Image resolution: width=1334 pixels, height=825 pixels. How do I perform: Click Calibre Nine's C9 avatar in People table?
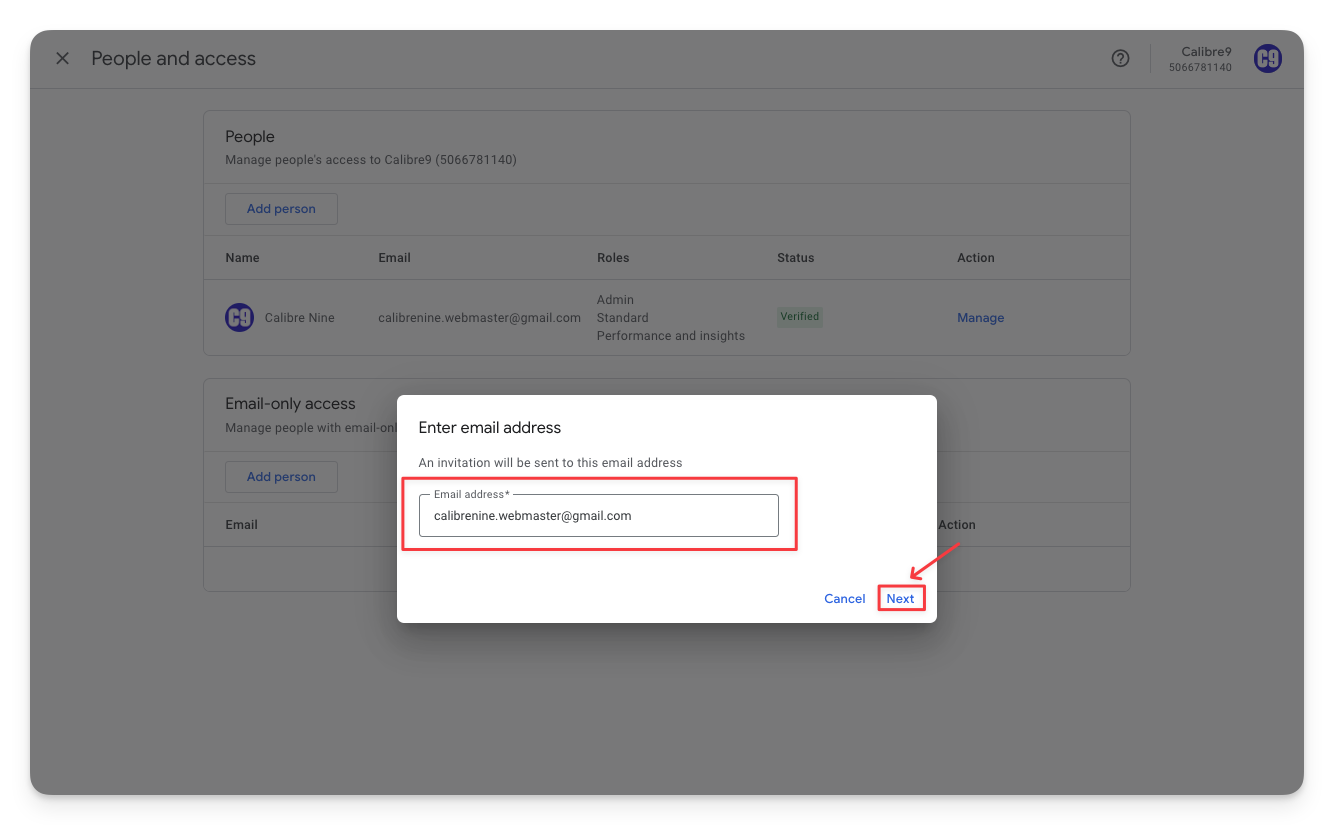239,318
